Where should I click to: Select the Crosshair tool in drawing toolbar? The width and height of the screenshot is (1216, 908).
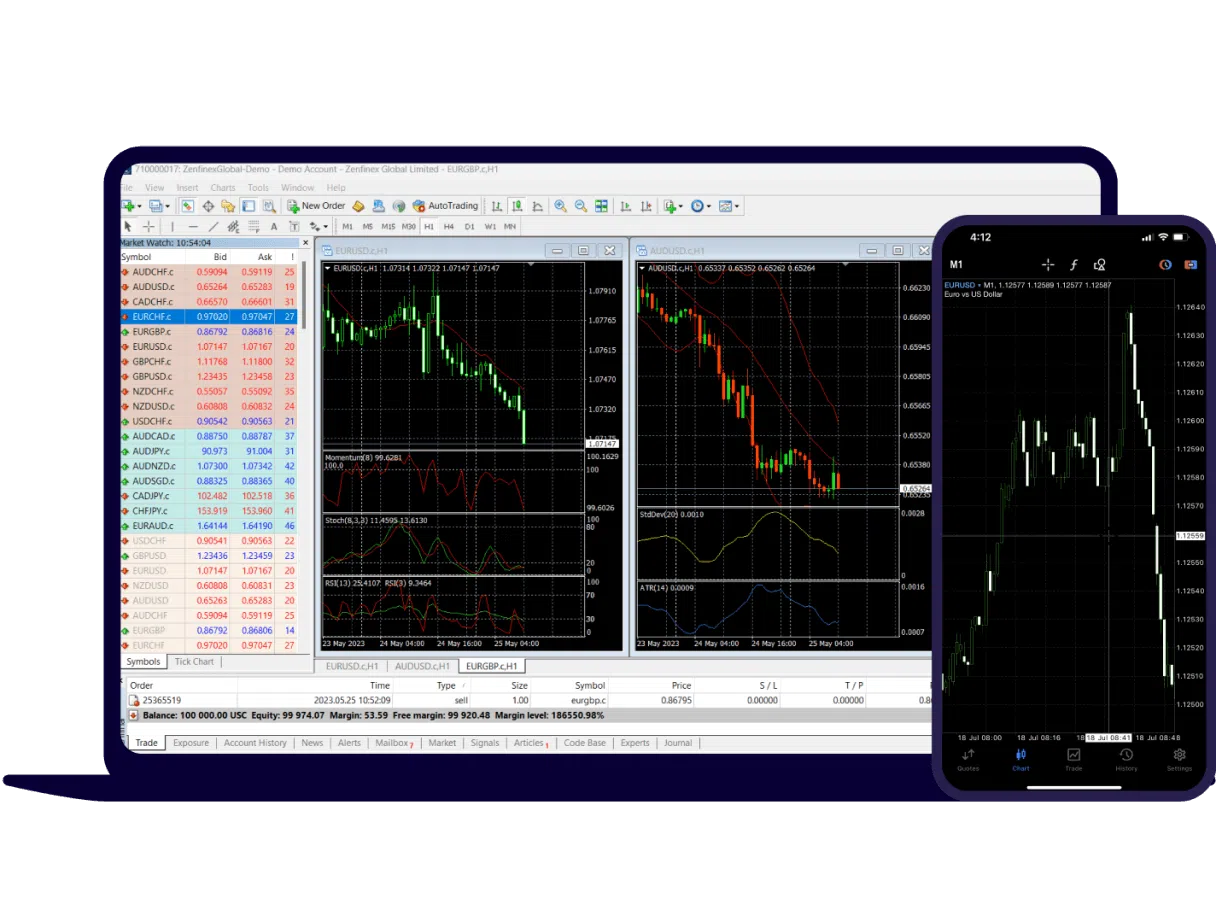click(149, 227)
